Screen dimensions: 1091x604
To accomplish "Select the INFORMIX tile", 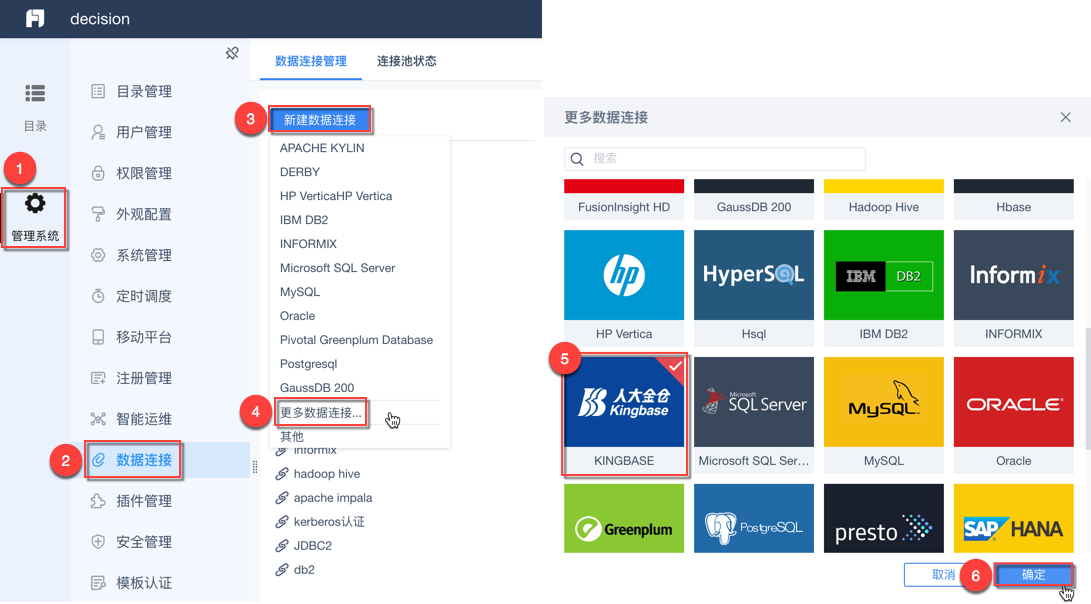I will [1014, 288].
